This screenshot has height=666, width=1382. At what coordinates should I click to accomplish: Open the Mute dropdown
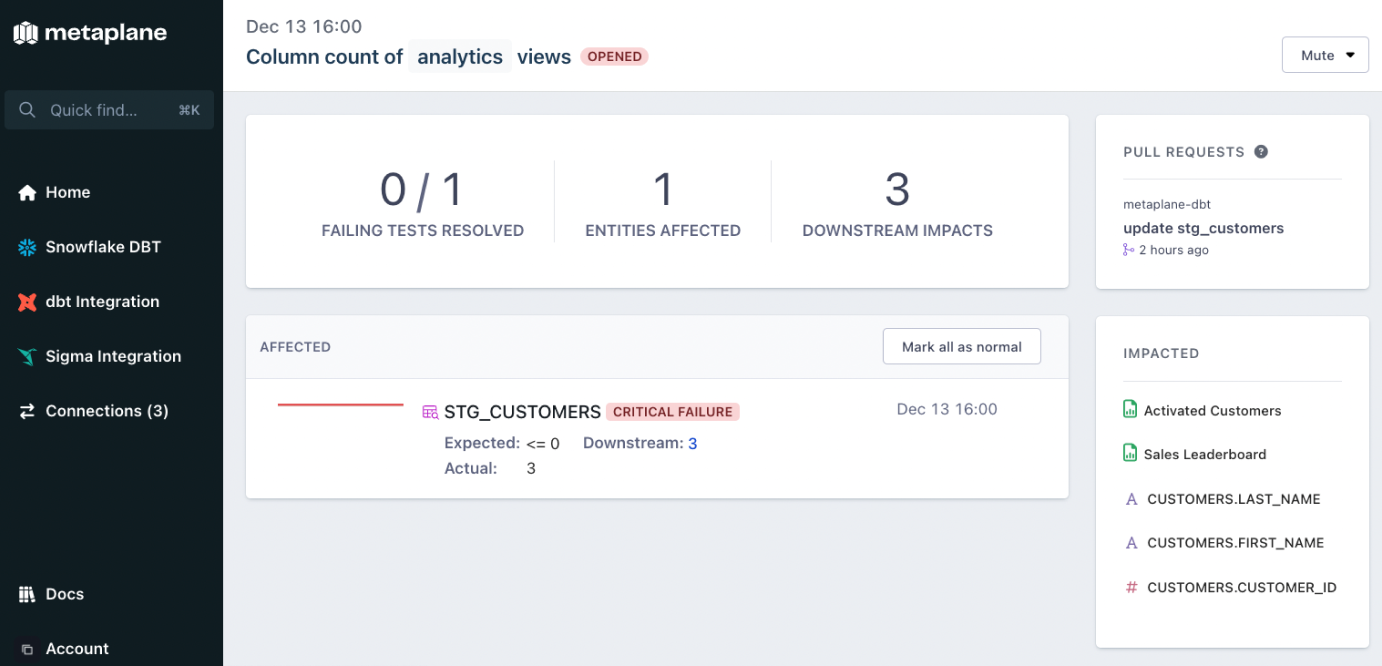click(x=1325, y=55)
